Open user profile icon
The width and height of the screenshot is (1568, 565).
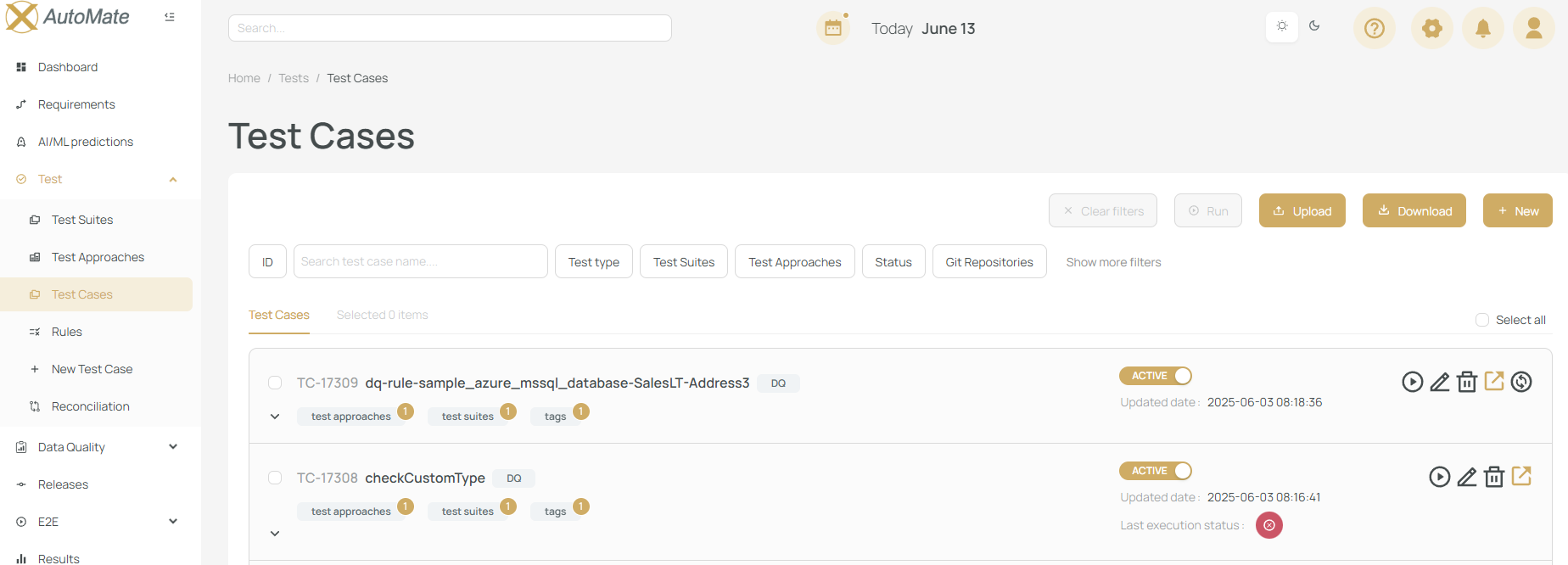[1534, 28]
